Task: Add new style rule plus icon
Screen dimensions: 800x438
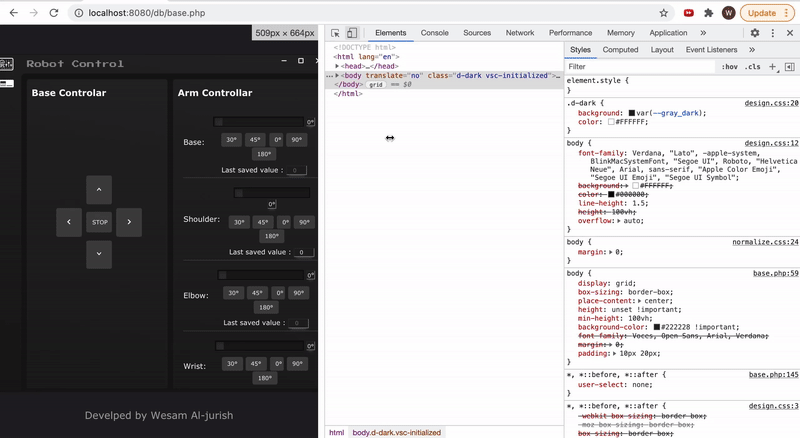Action: point(772,66)
